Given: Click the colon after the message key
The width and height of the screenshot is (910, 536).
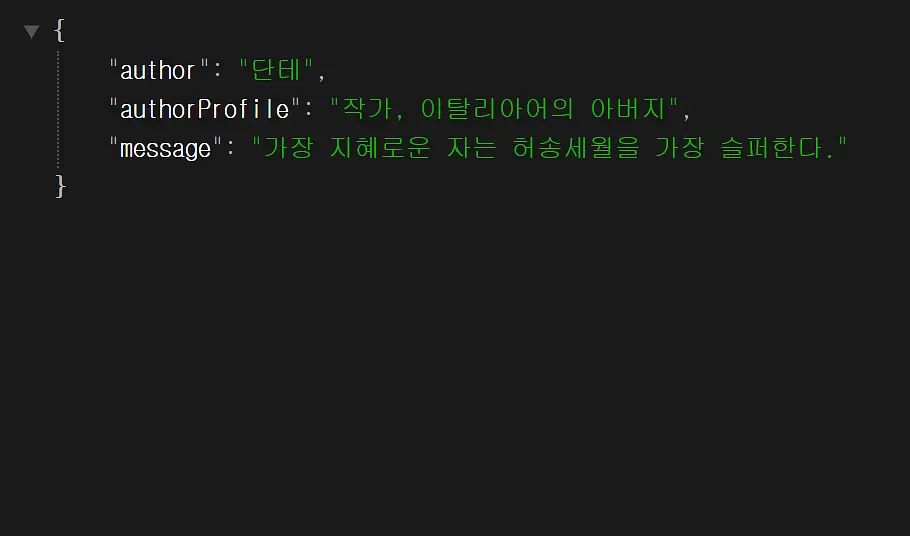Looking at the screenshot, I should click(x=230, y=149).
